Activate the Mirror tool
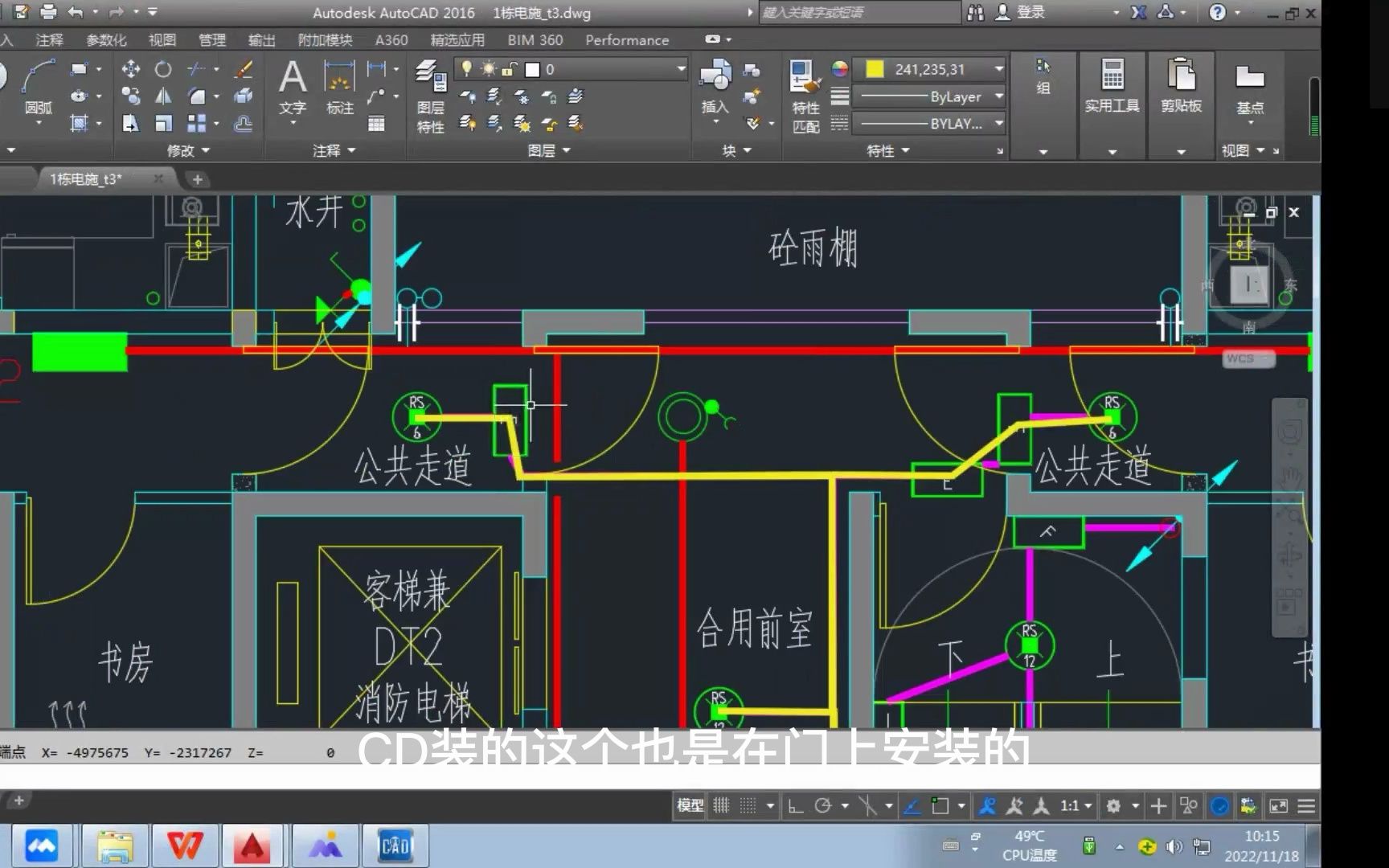The image size is (1389, 868). [x=163, y=96]
